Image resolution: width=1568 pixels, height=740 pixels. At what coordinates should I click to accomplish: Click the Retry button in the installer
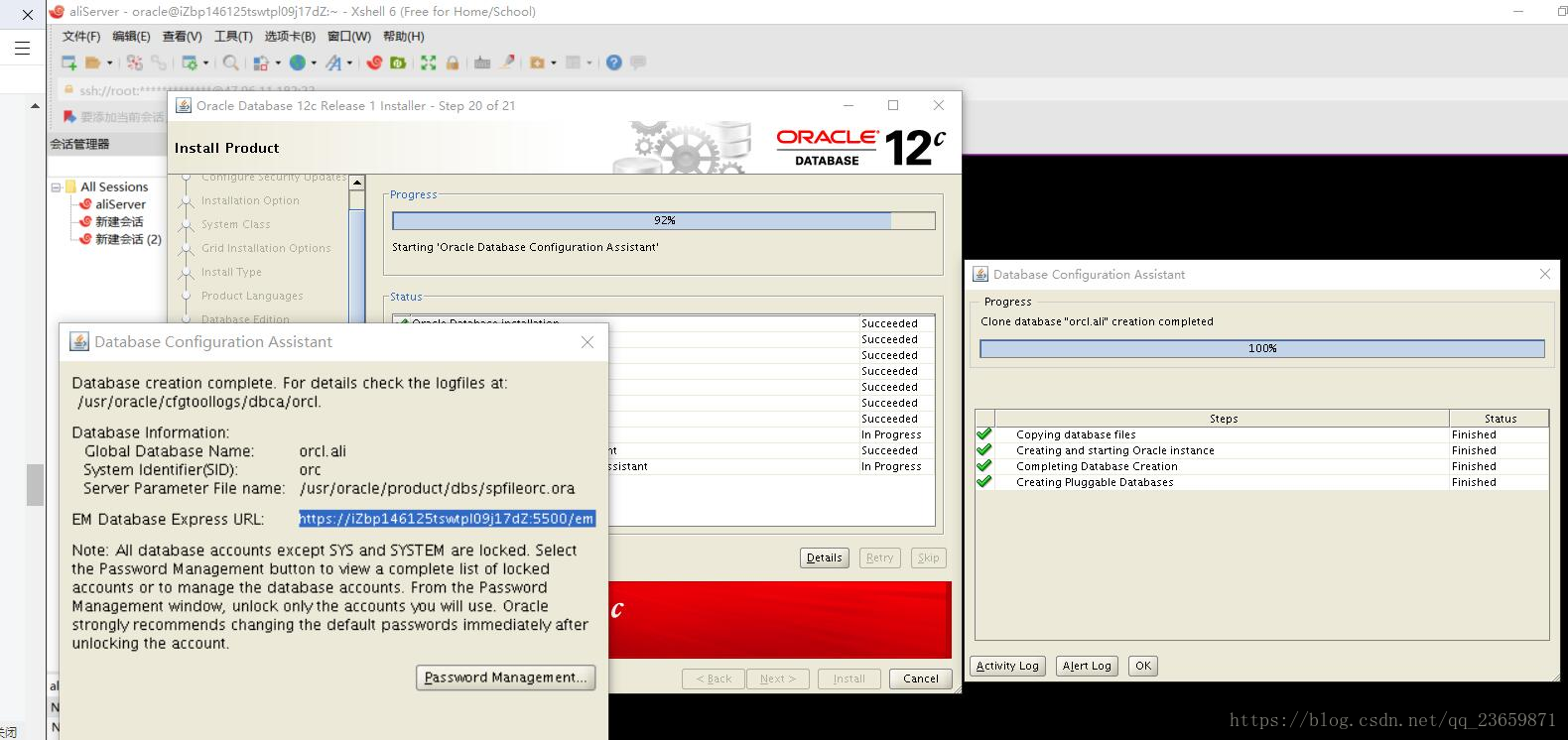pos(880,557)
